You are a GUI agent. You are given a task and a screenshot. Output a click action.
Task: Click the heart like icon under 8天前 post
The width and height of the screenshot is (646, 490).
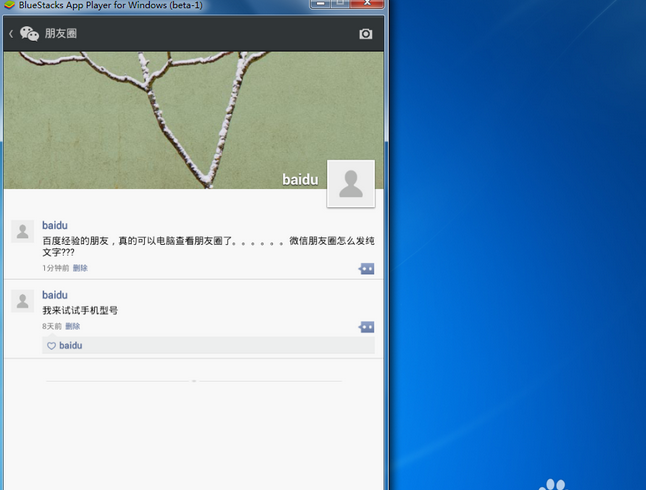pos(51,346)
